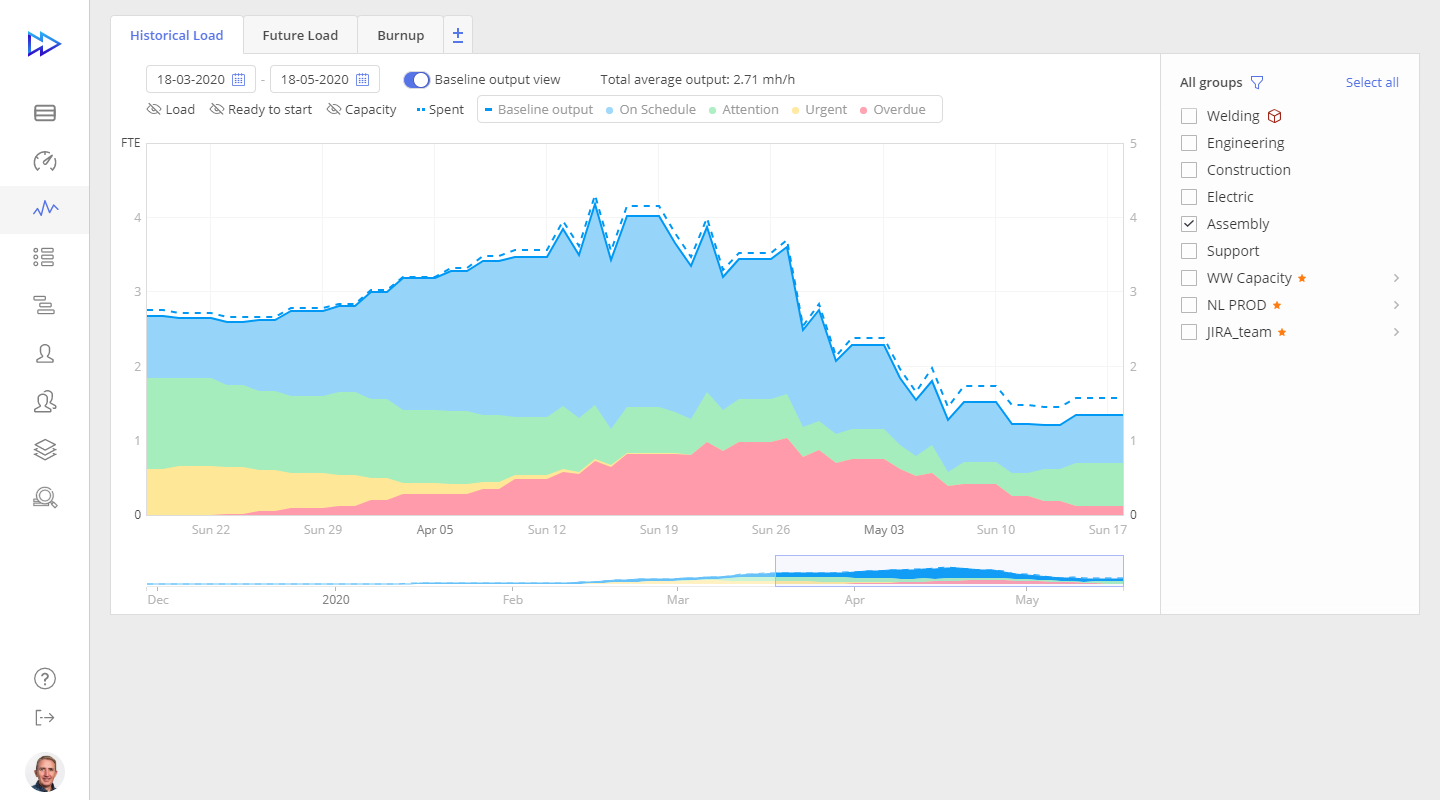1440x800 pixels.
Task: Show the Capacity series on chart
Action: 361,110
